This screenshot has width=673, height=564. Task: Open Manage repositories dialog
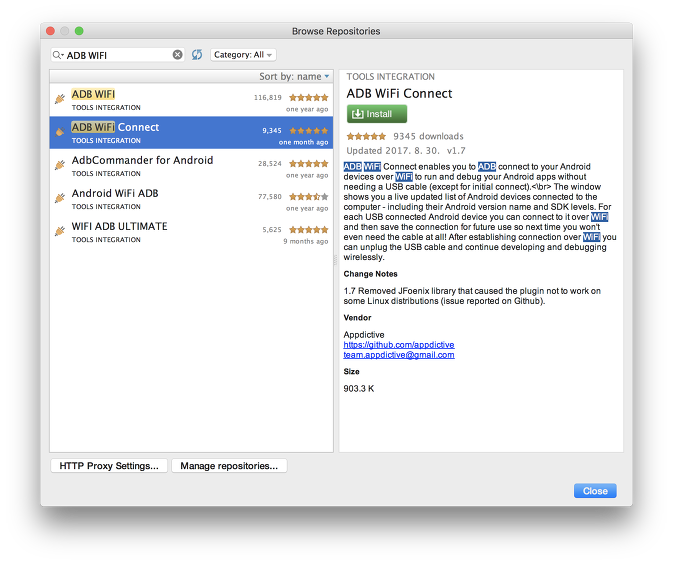click(229, 466)
